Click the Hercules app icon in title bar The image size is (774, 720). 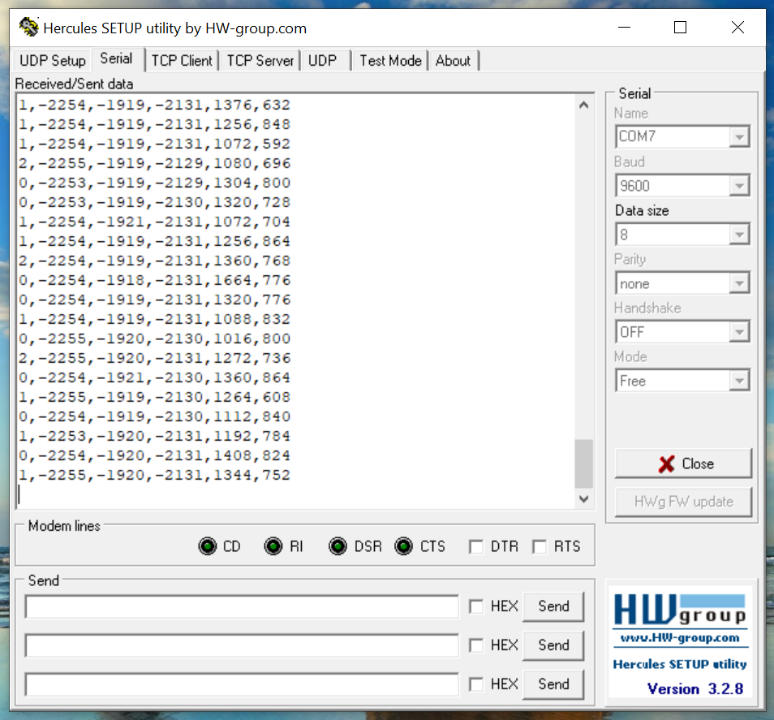[29, 27]
